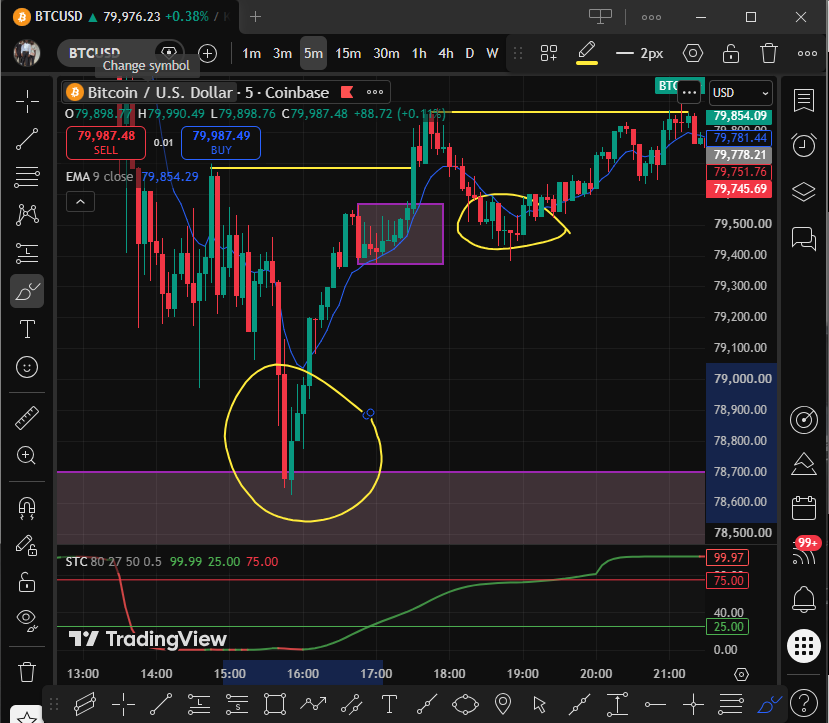829x723 pixels.
Task: Open the USD currency dropdown
Action: click(740, 93)
